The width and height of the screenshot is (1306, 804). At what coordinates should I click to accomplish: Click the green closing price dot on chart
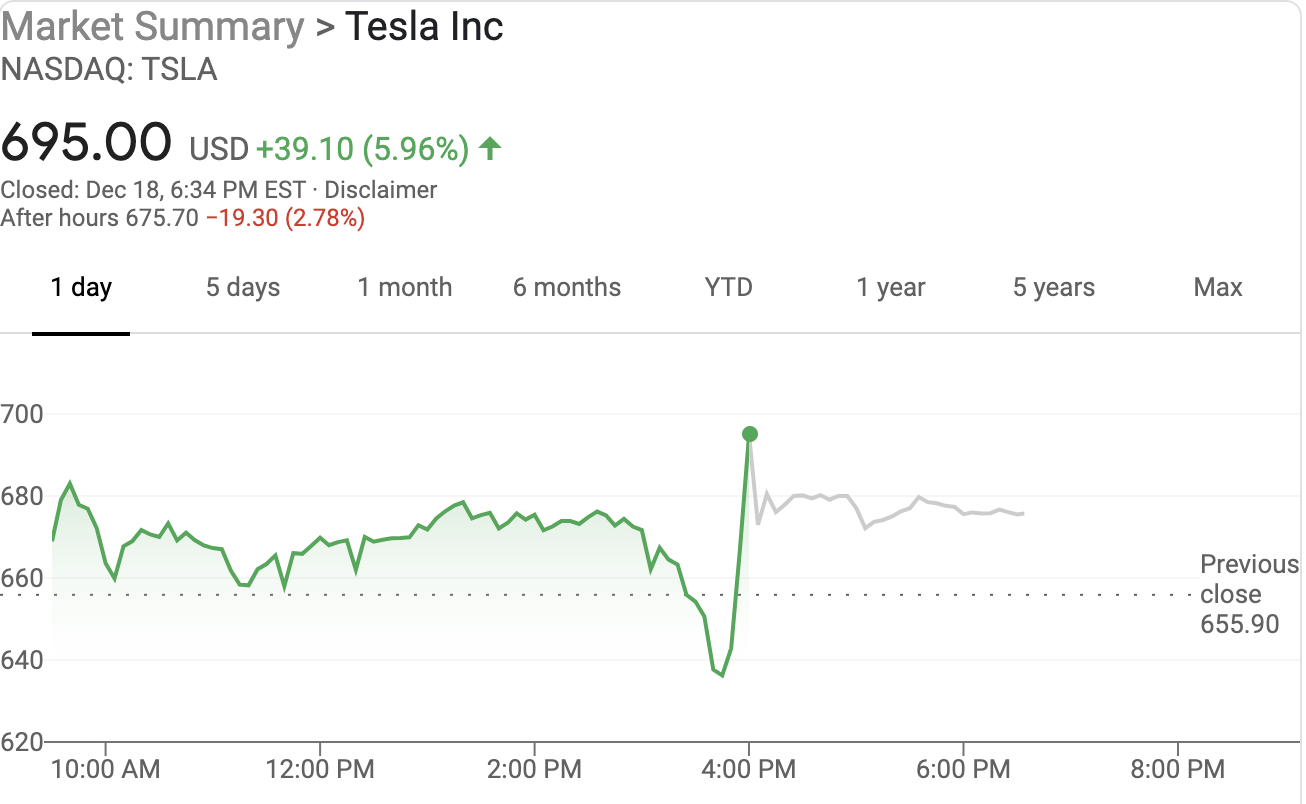pyautogui.click(x=750, y=434)
